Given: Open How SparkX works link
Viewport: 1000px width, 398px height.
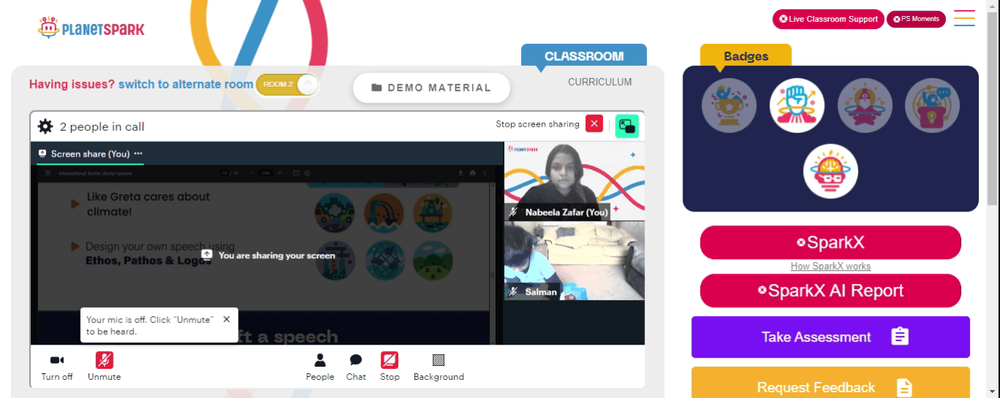Looking at the screenshot, I should [830, 266].
